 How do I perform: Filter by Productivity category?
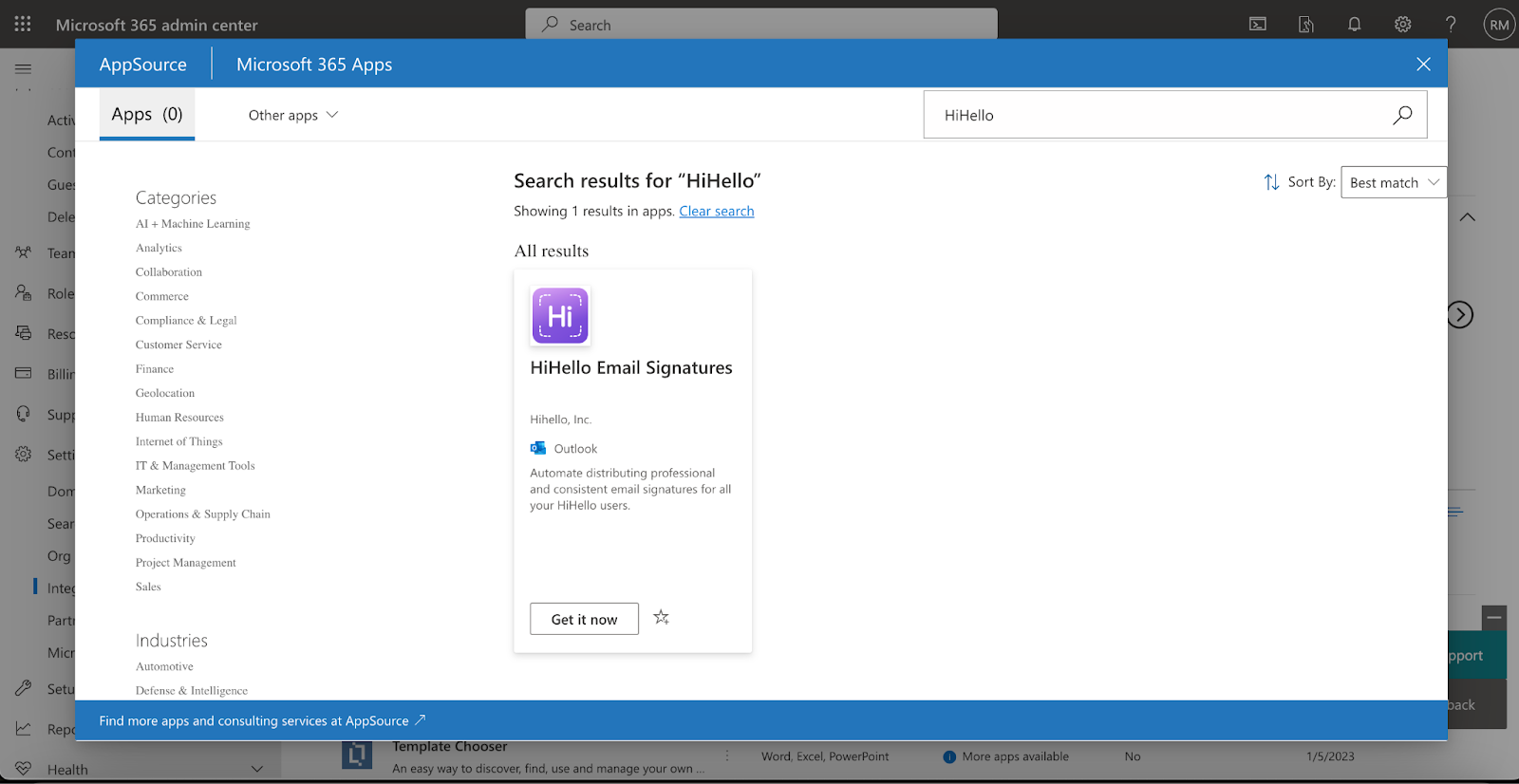pyautogui.click(x=165, y=538)
